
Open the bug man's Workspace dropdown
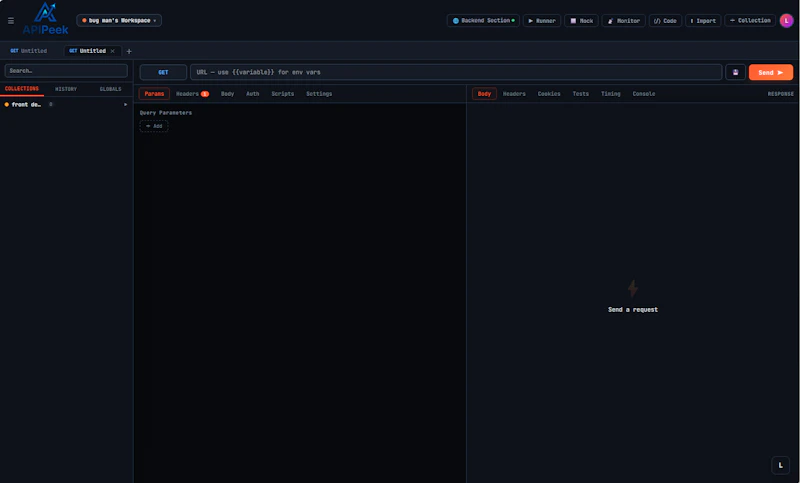119,20
